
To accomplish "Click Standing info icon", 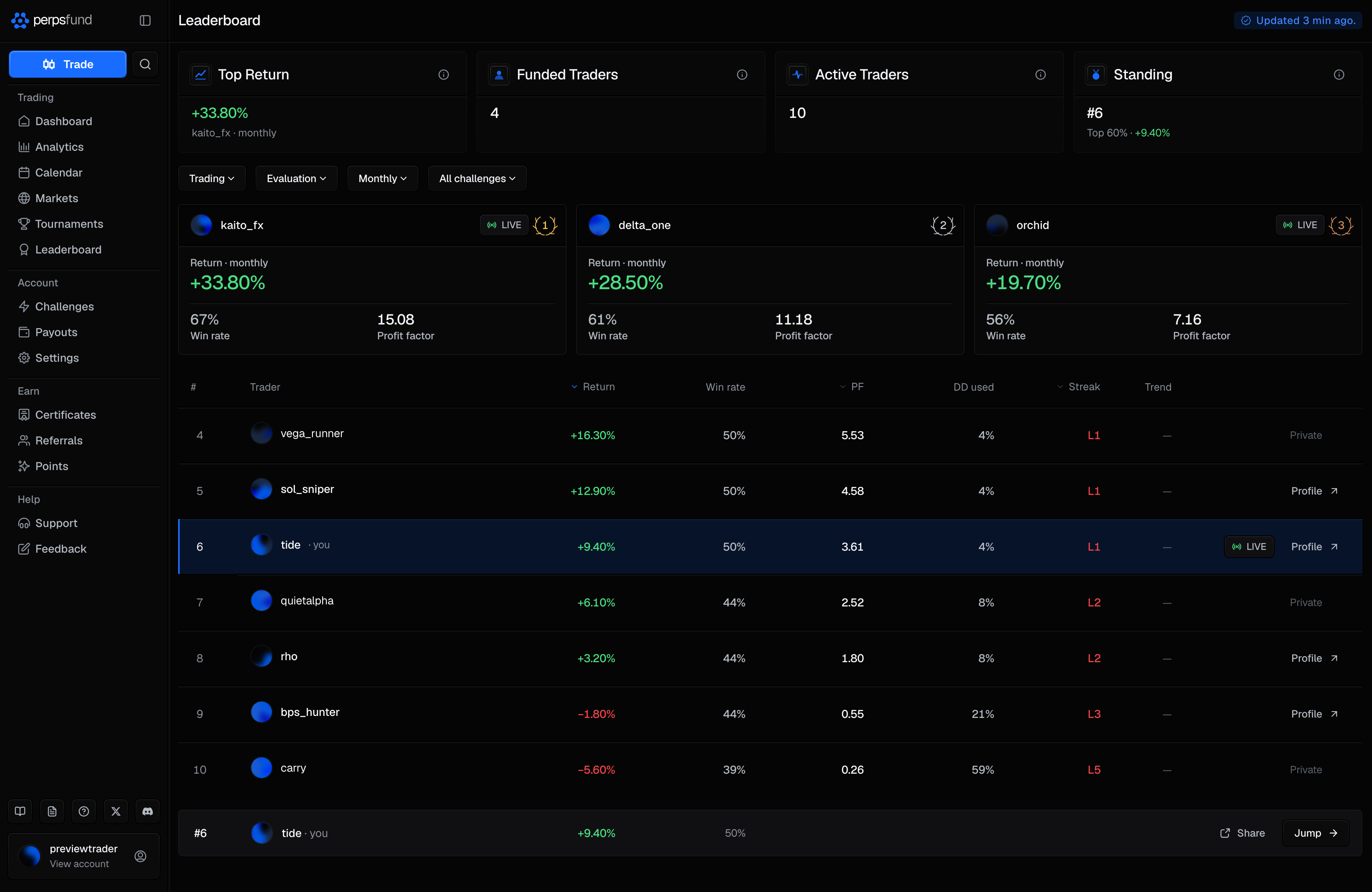I will pyautogui.click(x=1339, y=74).
